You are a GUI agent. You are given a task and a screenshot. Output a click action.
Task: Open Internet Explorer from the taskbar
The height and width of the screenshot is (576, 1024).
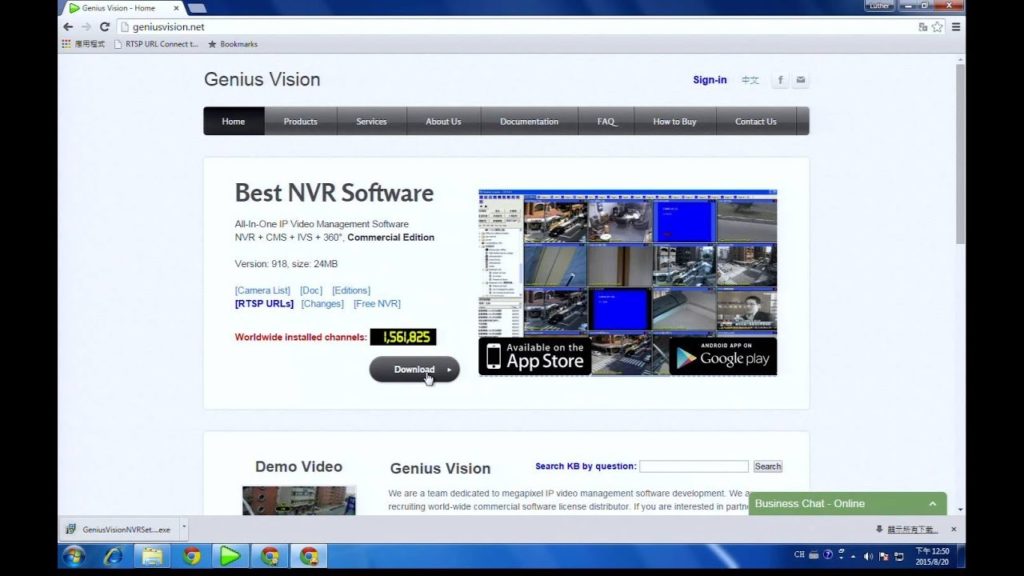[x=113, y=556]
